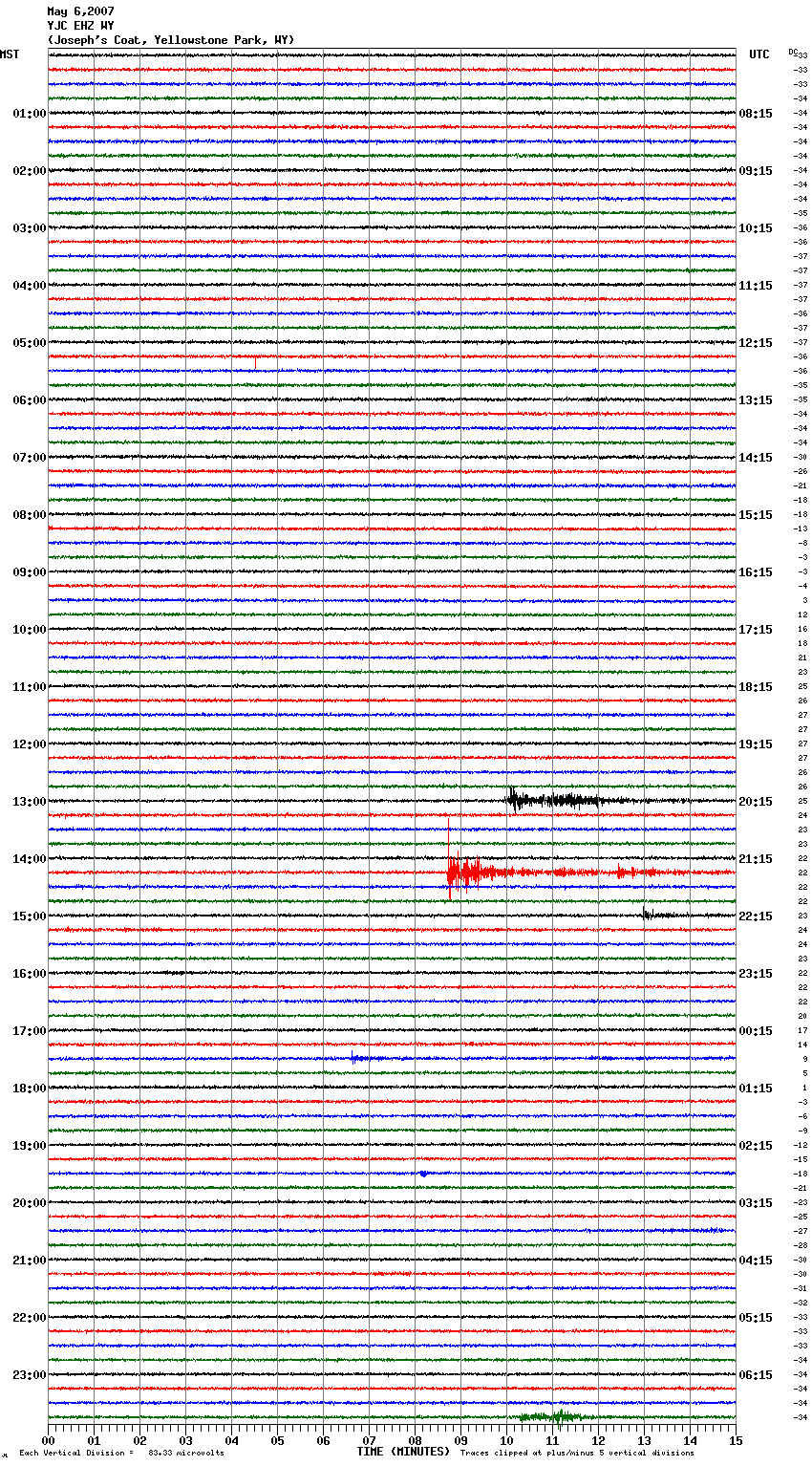Click the 10:15 UTC time label
812x1466 pixels.
[x=756, y=228]
